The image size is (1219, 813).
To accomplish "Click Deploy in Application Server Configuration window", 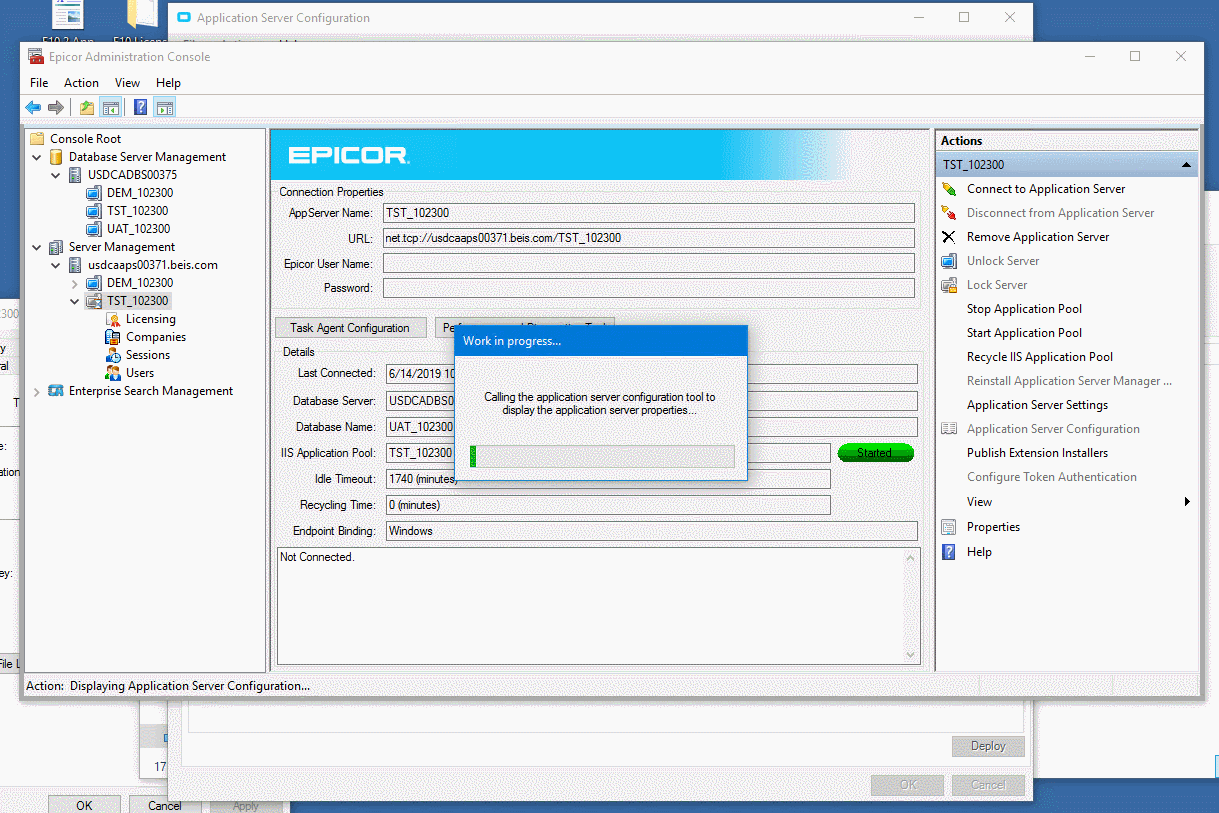I will [988, 746].
